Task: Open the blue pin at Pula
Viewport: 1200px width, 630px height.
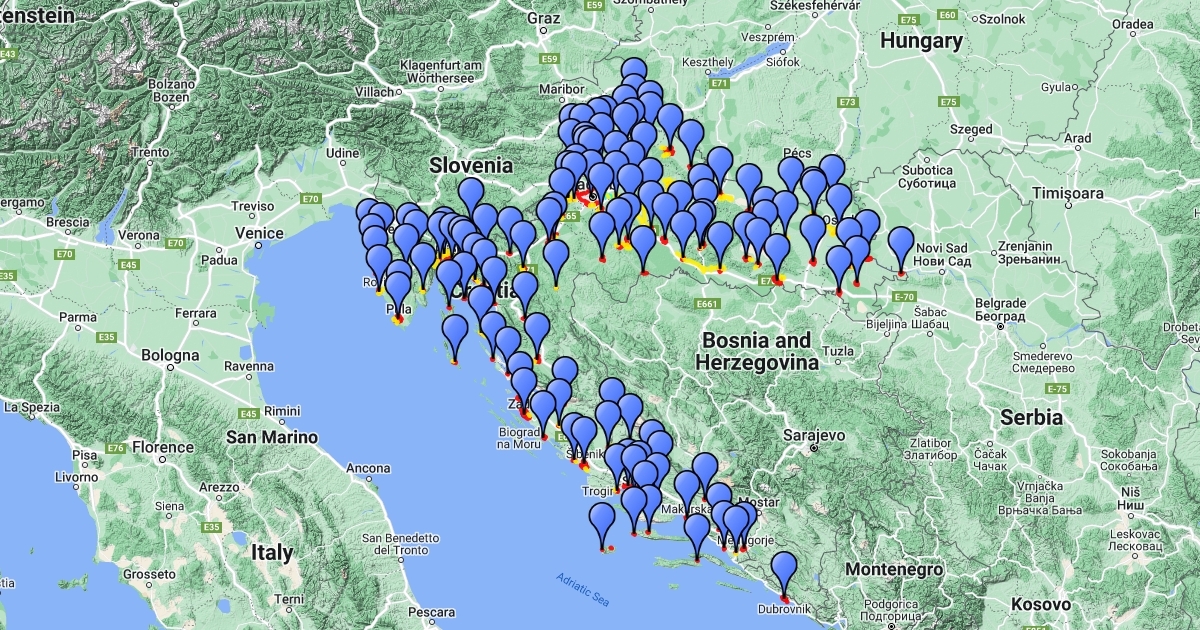Action: click(x=398, y=292)
